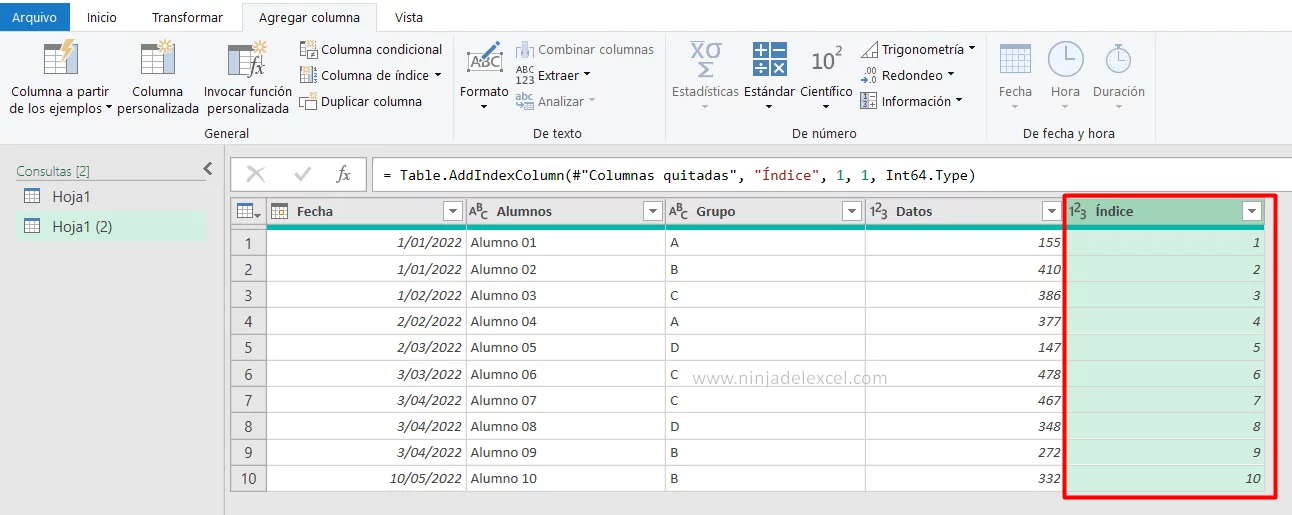Screen dimensions: 1292x515
Task: Select row number 5 header
Action: pyautogui.click(x=248, y=347)
